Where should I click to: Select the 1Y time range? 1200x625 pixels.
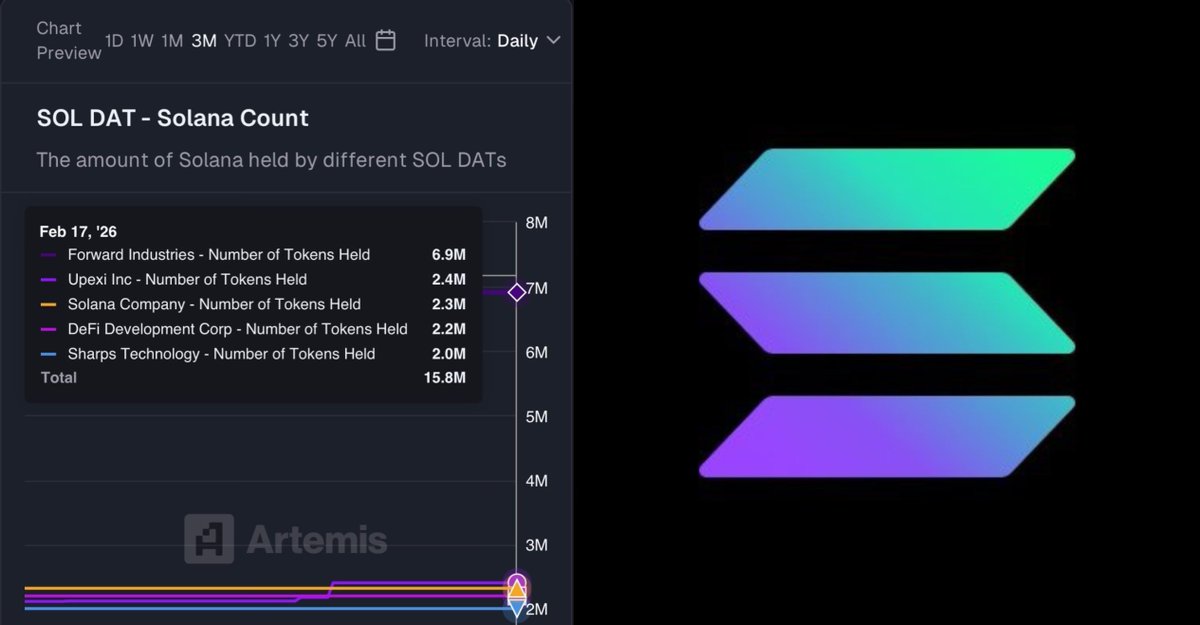click(x=272, y=41)
